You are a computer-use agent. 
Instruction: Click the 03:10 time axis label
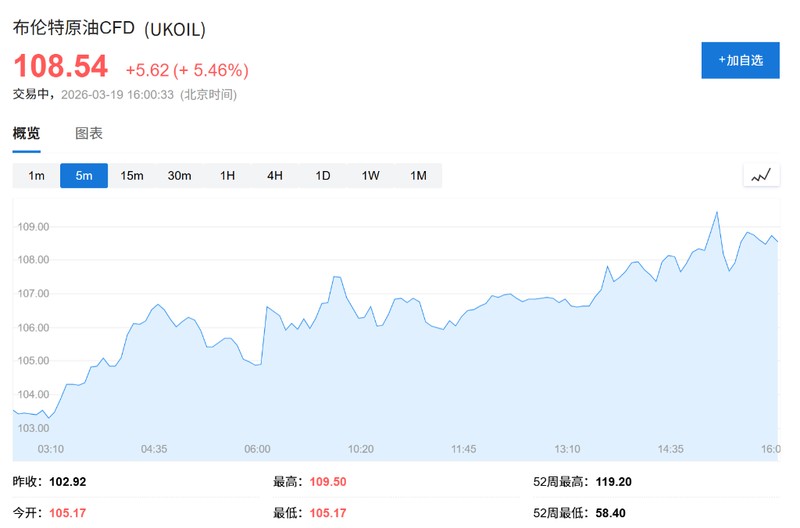point(50,449)
